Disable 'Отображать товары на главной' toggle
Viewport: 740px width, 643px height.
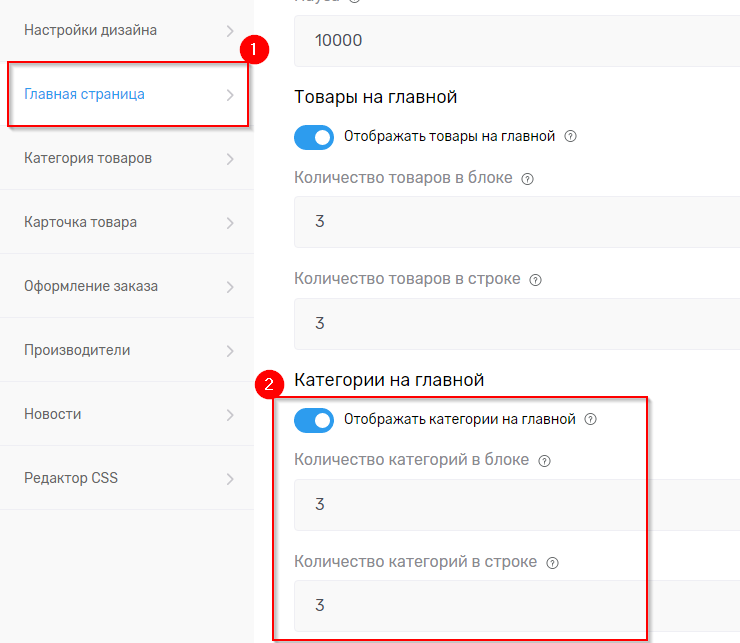point(314,137)
